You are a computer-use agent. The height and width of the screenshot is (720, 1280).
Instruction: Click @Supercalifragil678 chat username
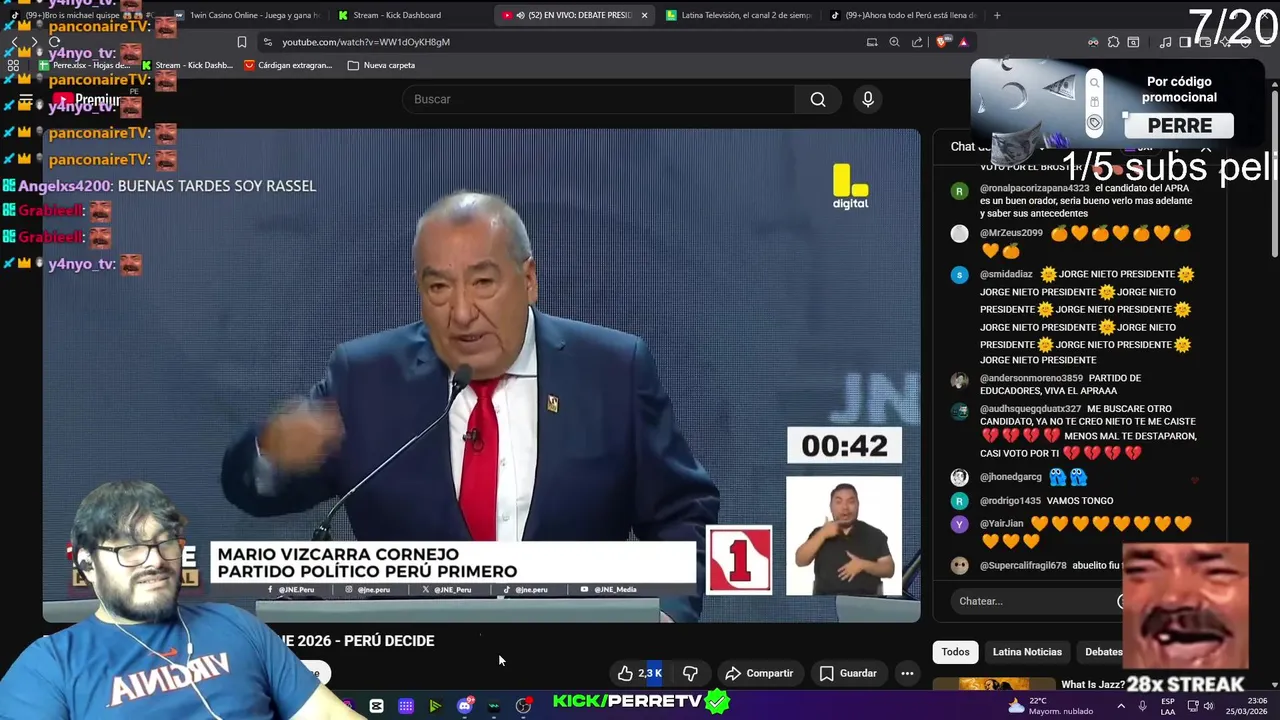(x=1023, y=566)
